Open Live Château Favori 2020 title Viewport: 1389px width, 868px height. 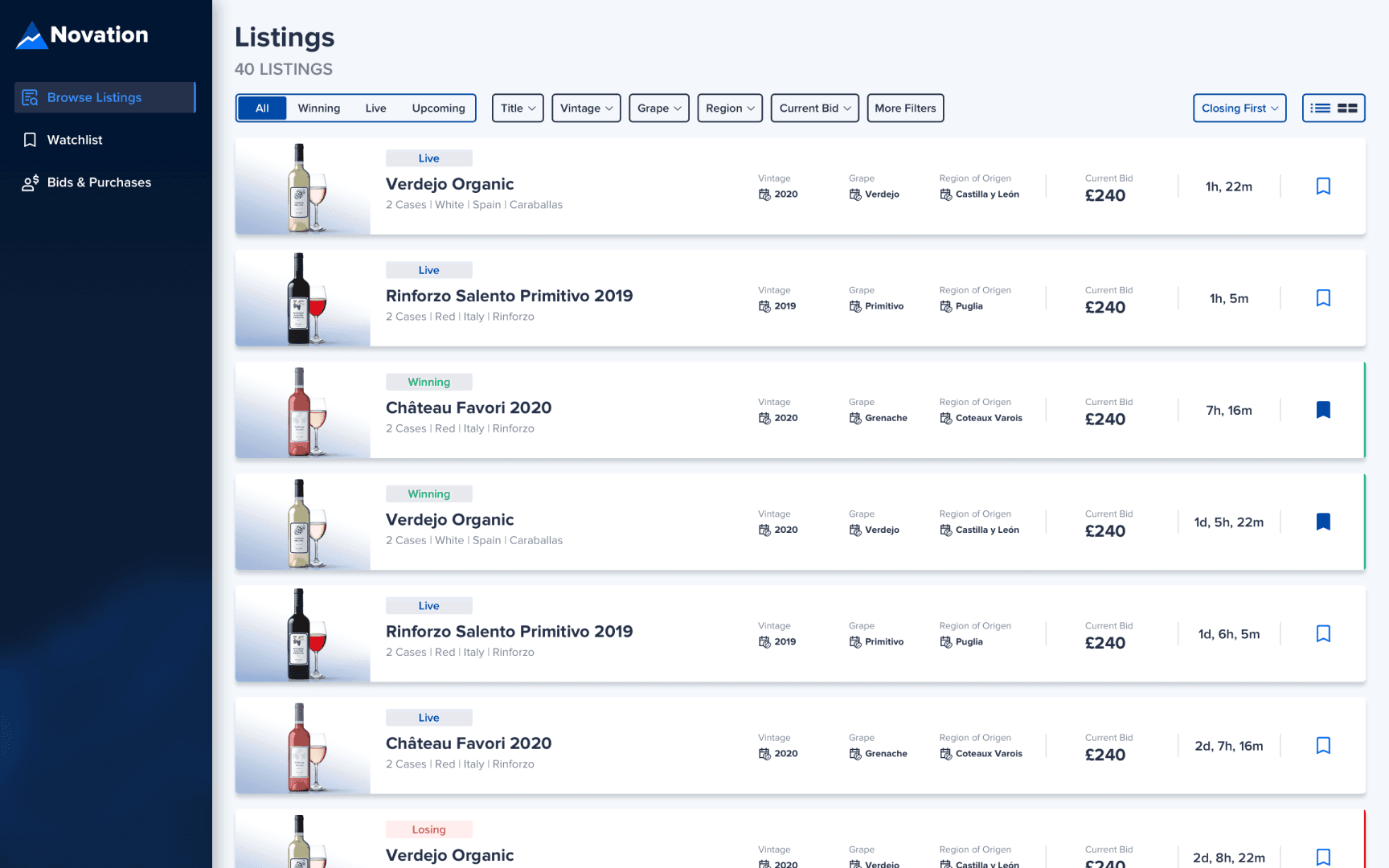point(469,743)
